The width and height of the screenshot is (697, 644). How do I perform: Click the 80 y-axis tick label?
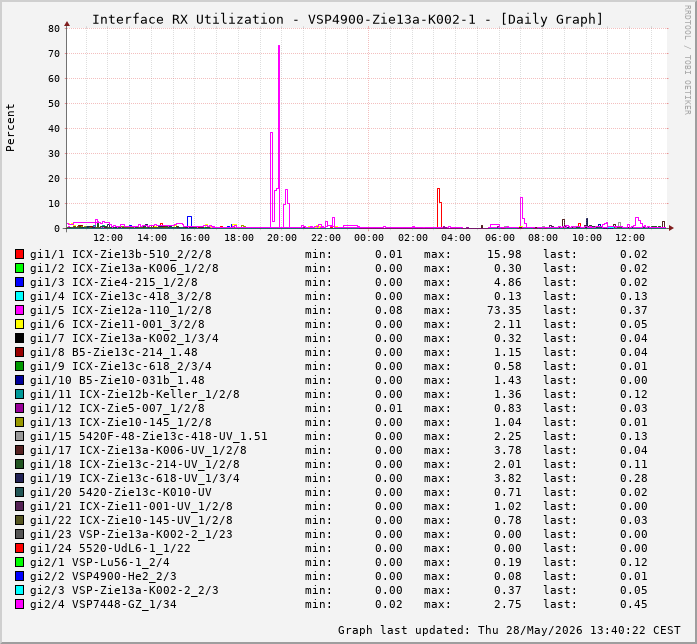[54, 29]
